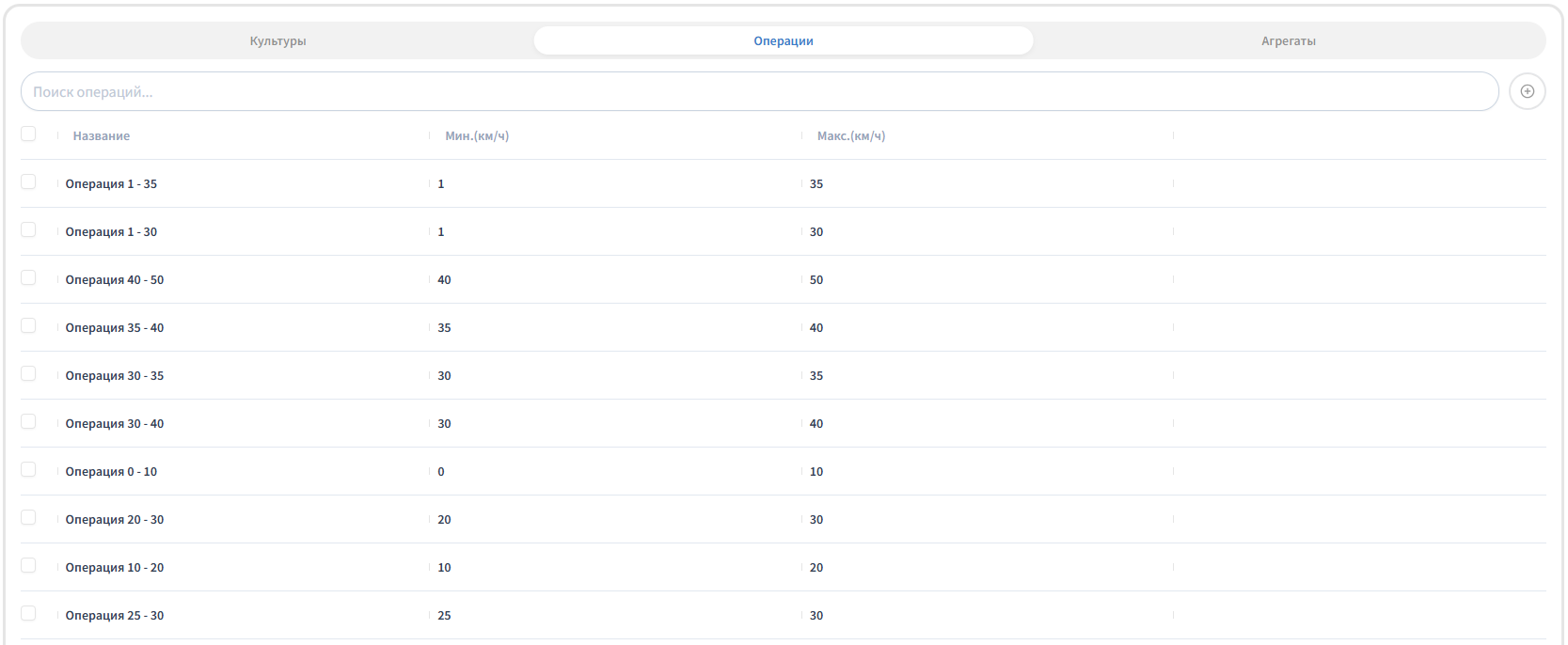Sort by the Мин.(км/ч) column header

[477, 135]
